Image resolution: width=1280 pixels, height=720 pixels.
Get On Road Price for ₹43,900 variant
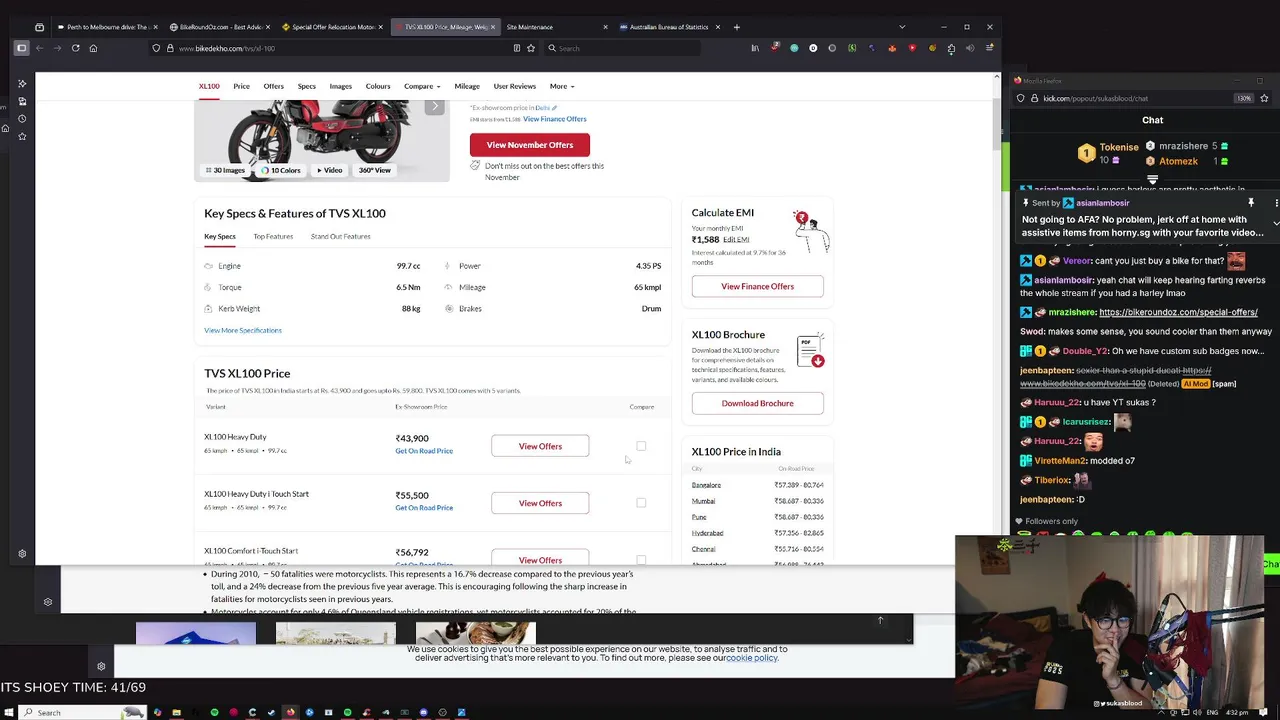(x=424, y=451)
